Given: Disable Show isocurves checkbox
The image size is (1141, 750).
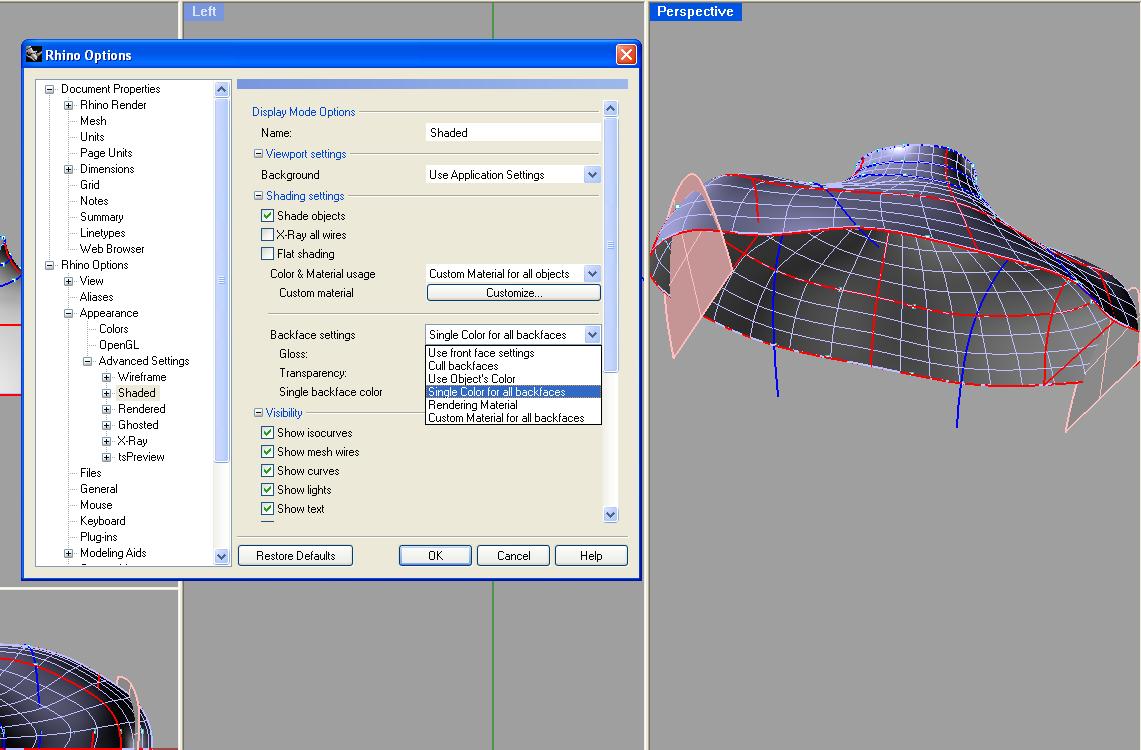Looking at the screenshot, I should point(268,433).
